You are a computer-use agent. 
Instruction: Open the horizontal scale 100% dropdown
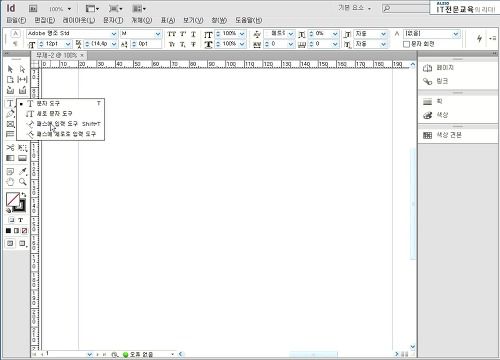tap(242, 44)
